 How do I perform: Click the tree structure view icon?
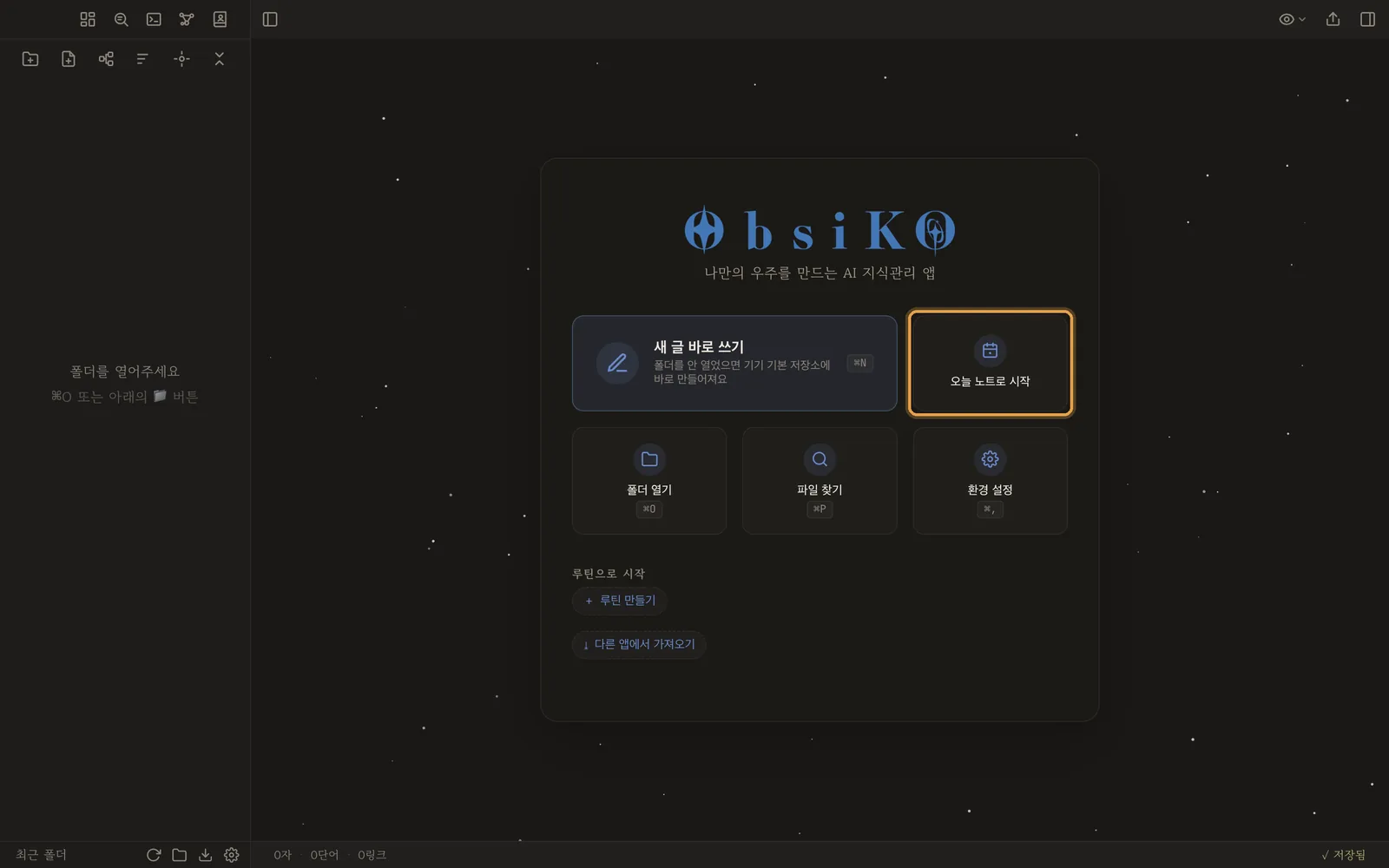[106, 59]
